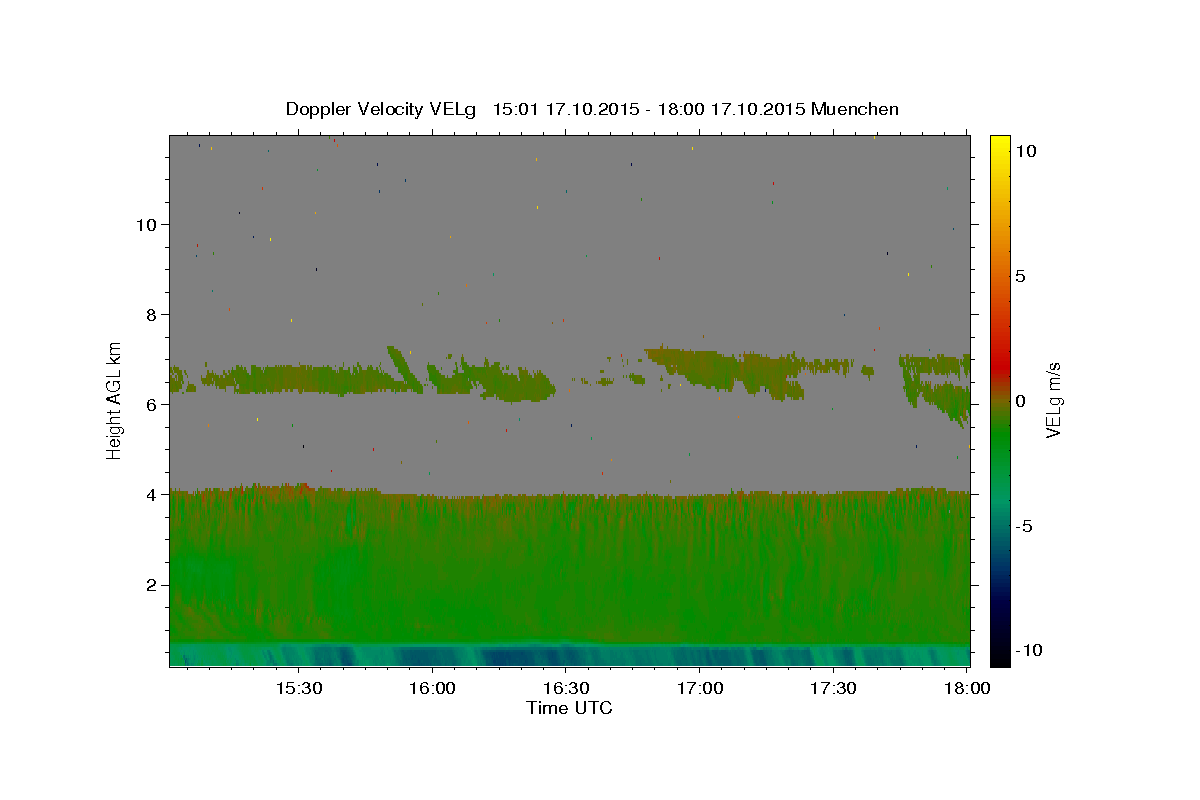Image resolution: width=1200 pixels, height=800 pixels.
Task: Click the black bottom of the colorbar
Action: pyautogui.click(x=999, y=655)
